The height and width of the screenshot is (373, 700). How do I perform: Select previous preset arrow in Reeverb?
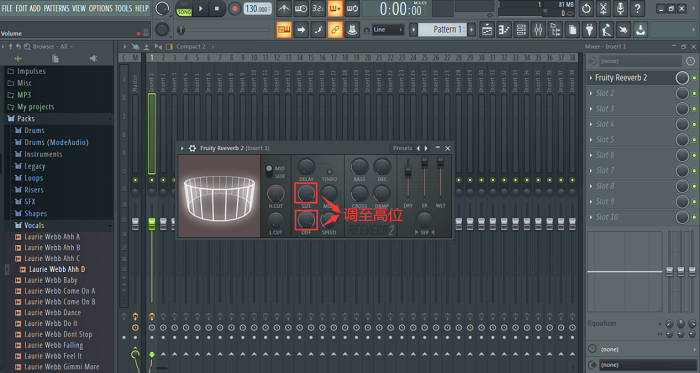(x=418, y=148)
